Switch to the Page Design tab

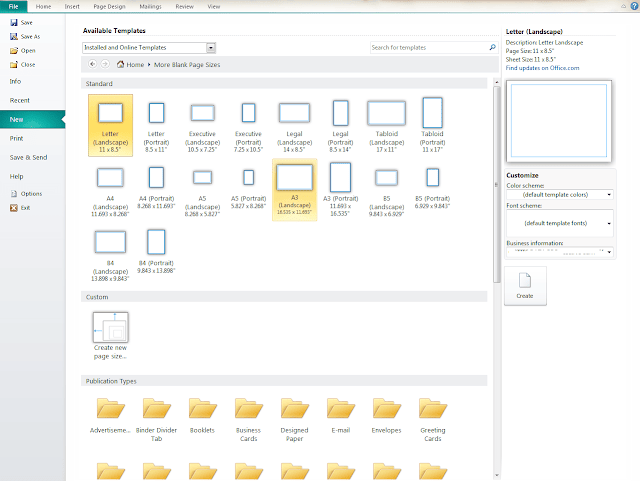109,7
